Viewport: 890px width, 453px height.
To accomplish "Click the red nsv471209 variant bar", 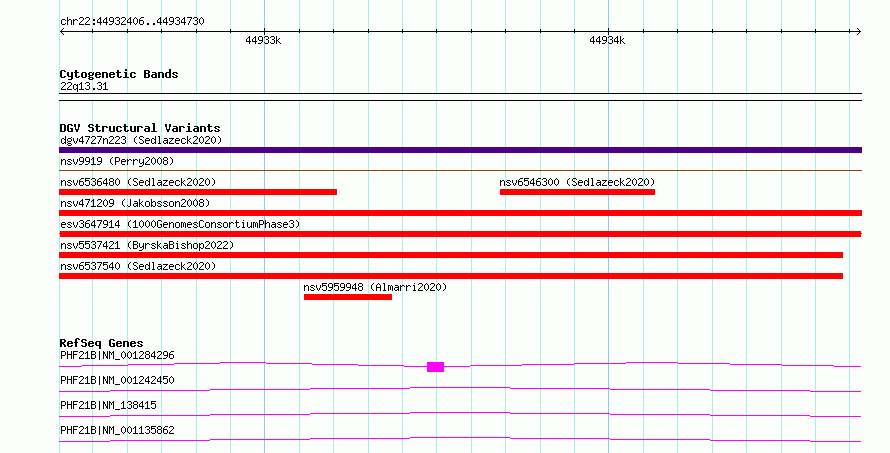I will tap(460, 213).
